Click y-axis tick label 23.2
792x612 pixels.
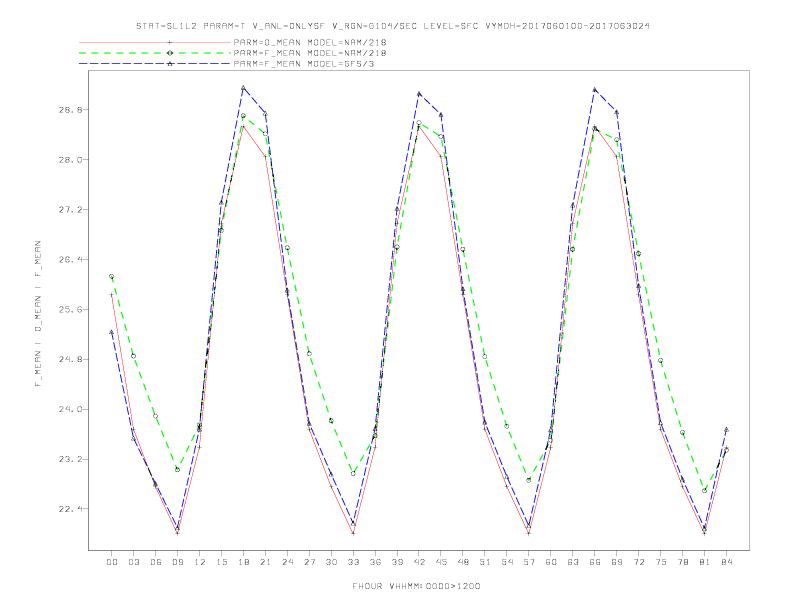(69, 460)
